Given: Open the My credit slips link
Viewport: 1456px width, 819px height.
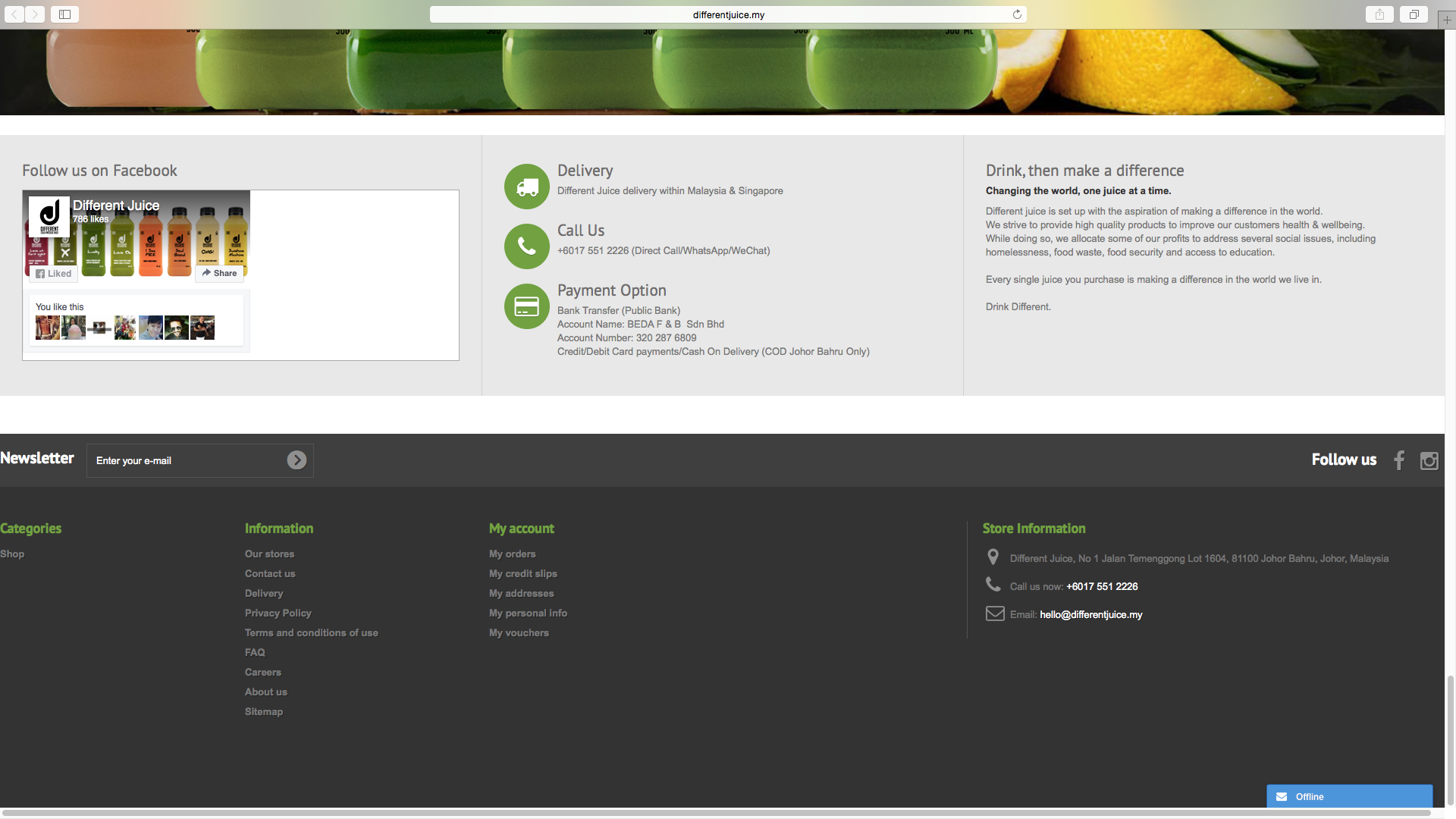Looking at the screenshot, I should point(523,573).
